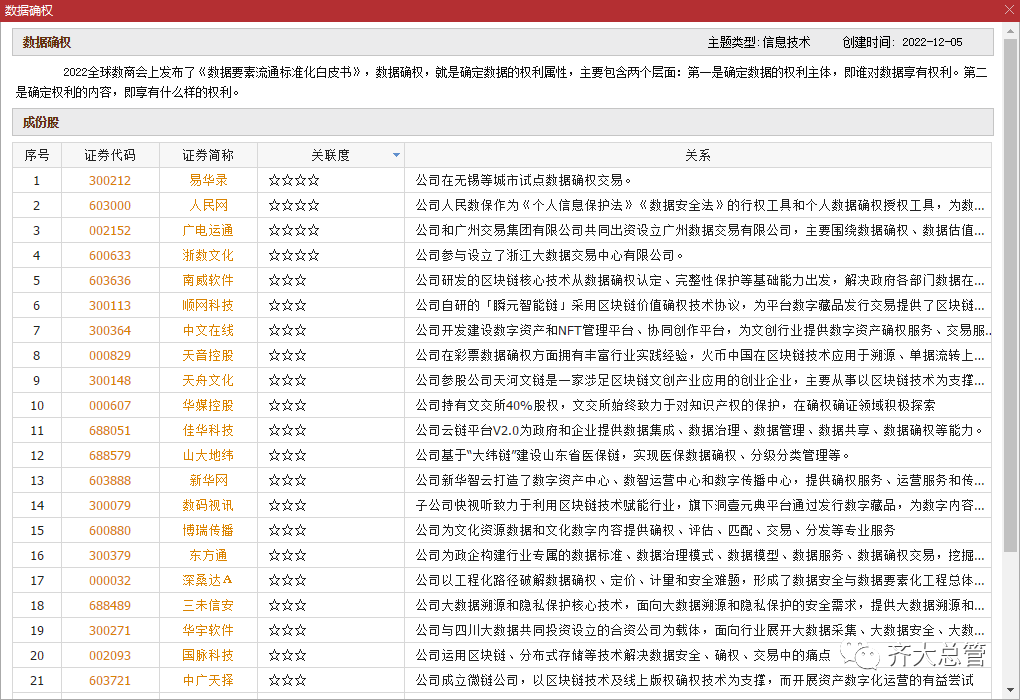The image size is (1020, 700).
Task: Open stock 中广天择
Action: [x=208, y=680]
